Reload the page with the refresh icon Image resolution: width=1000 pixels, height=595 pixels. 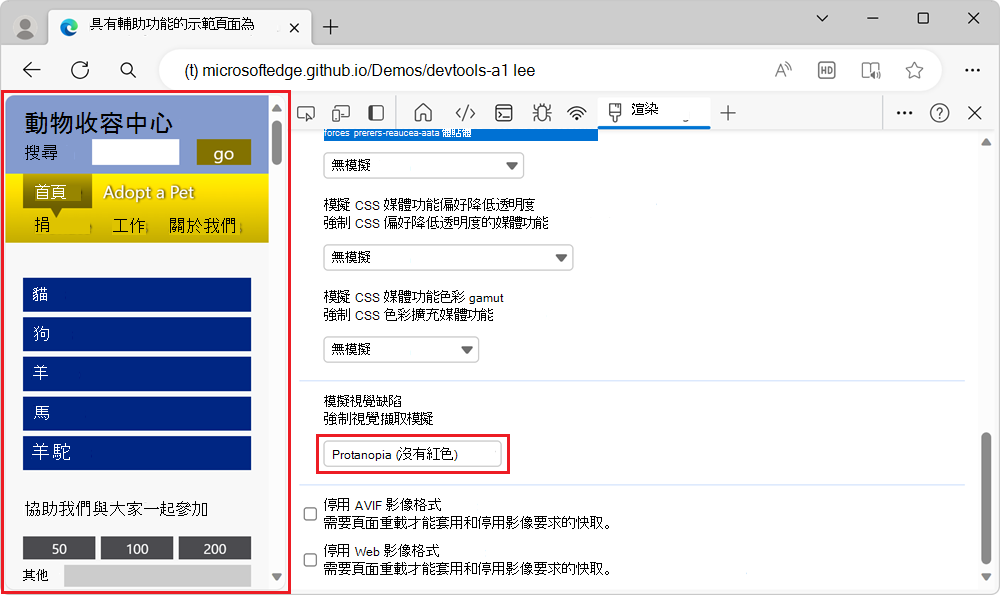[x=80, y=70]
